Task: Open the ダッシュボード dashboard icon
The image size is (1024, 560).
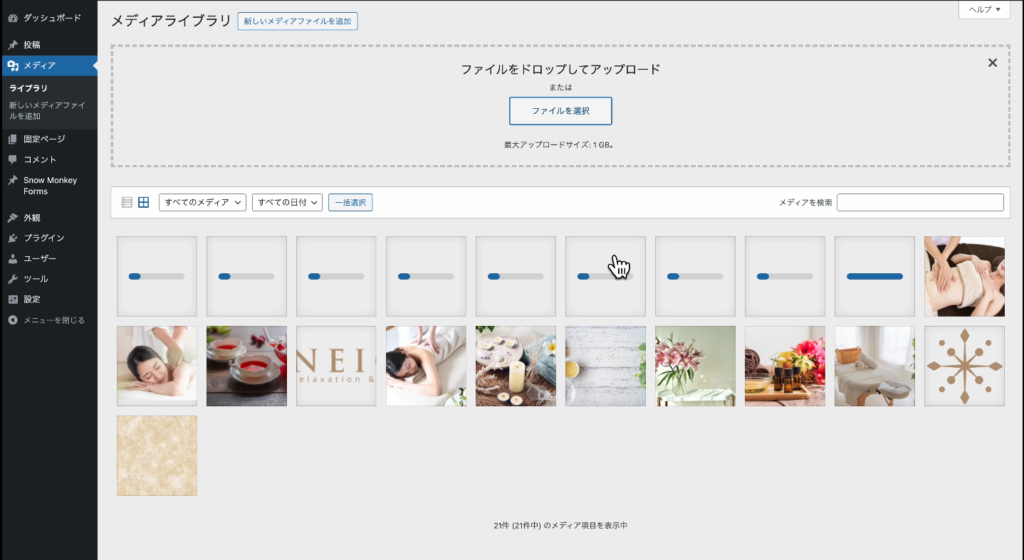Action: [12, 18]
